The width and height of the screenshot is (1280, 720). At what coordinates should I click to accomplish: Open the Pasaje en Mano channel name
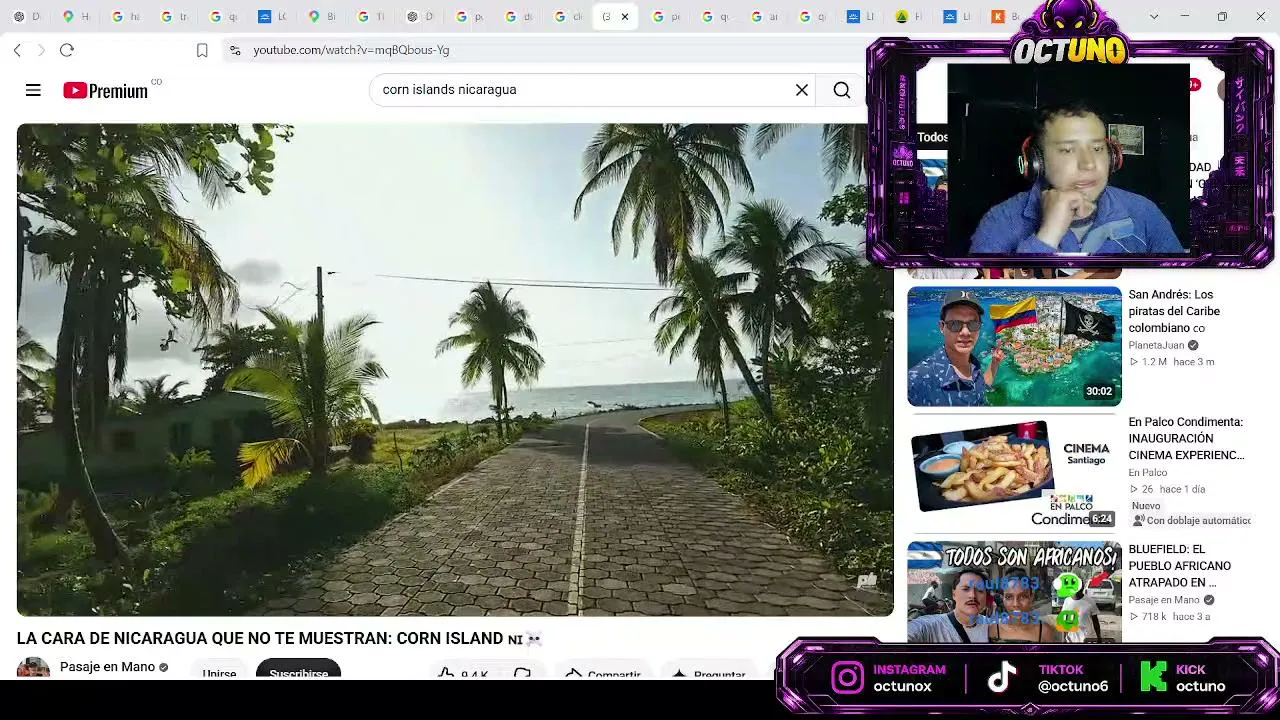tap(107, 667)
